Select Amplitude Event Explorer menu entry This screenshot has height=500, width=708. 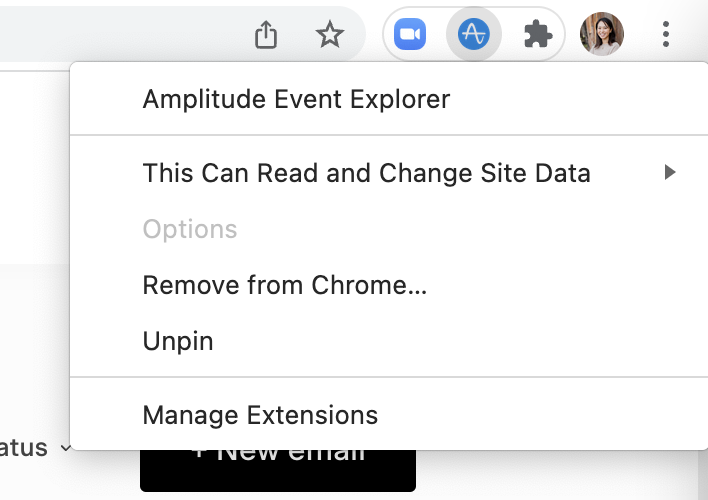[296, 99]
